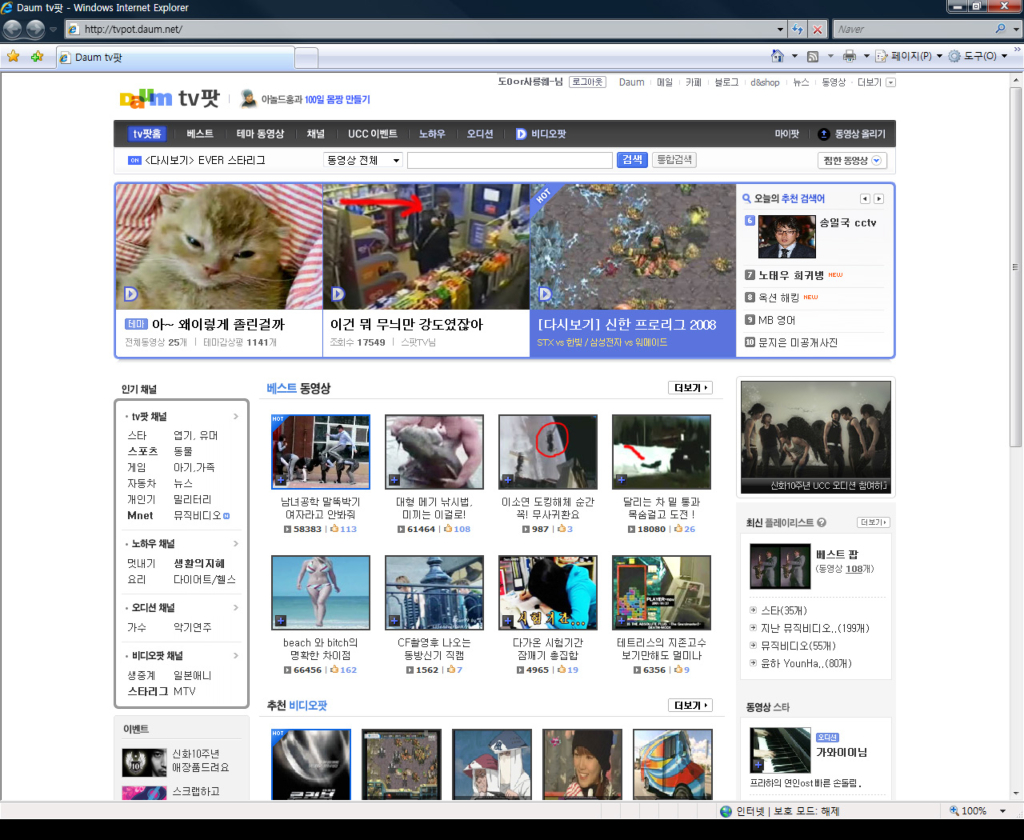Open the Favorites Center star icon
Screen dimensions: 1024x840
13,57
